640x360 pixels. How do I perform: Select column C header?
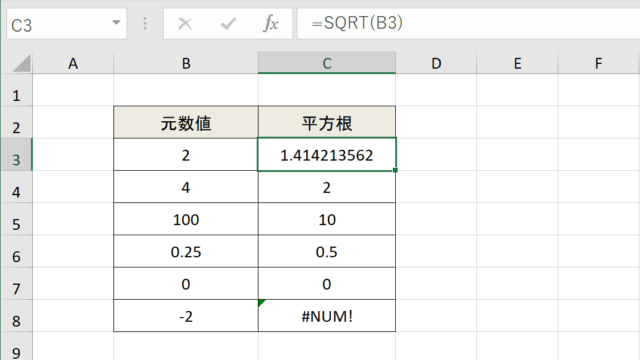point(327,63)
